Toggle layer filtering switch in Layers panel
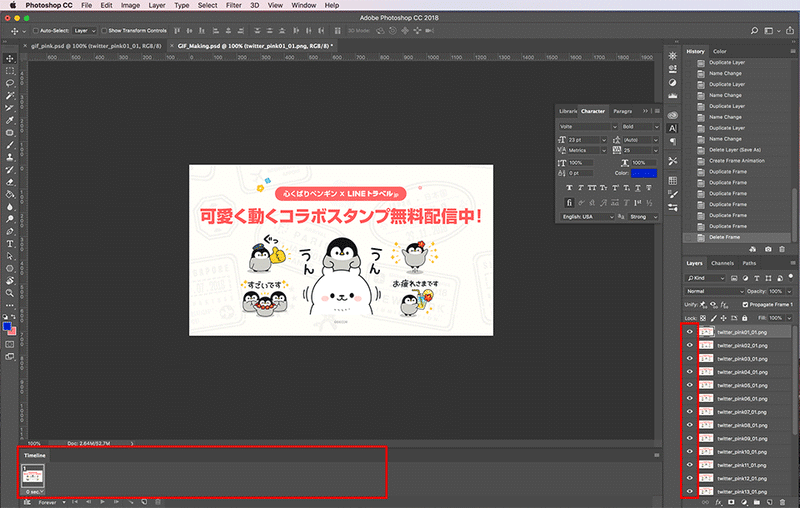Screen dimensions: 800x508 791,277
